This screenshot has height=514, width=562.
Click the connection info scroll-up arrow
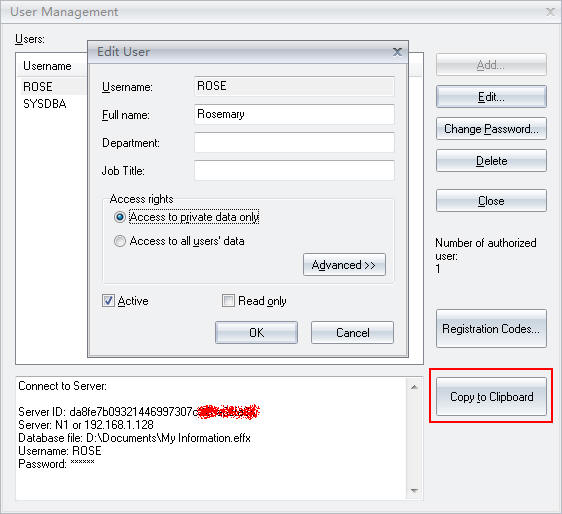coord(414,387)
